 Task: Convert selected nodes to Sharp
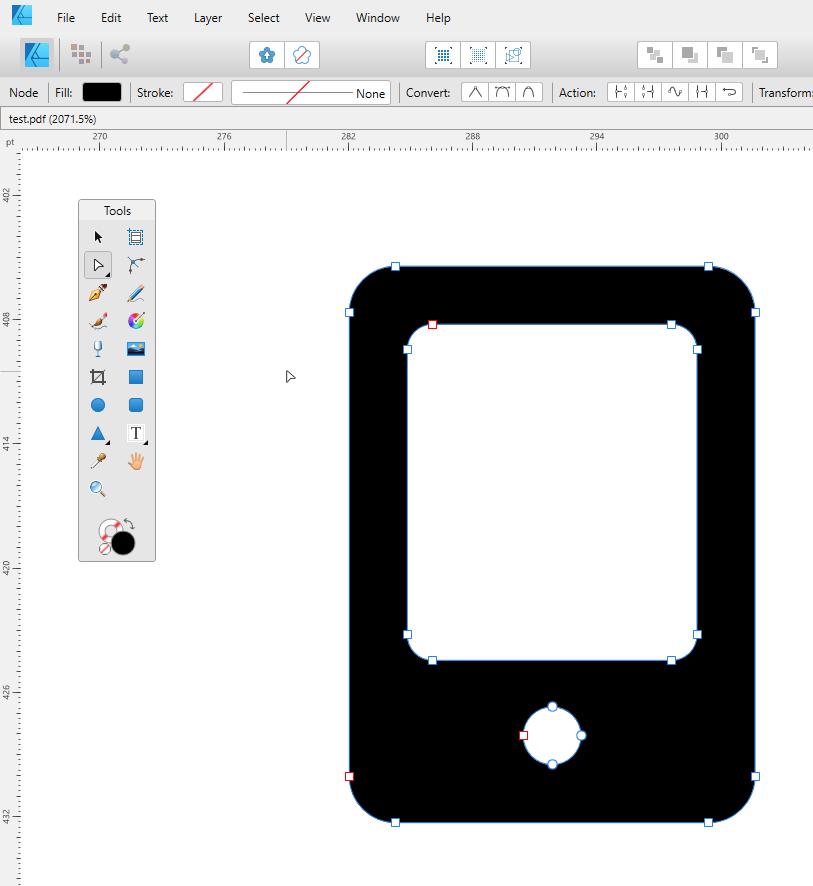475,92
